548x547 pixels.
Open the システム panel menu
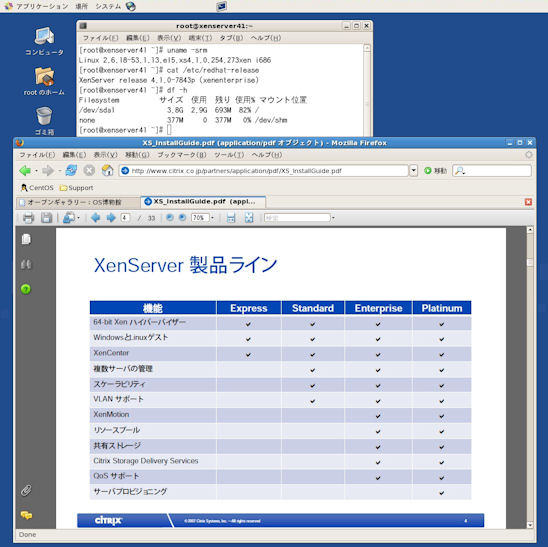tap(108, 6)
